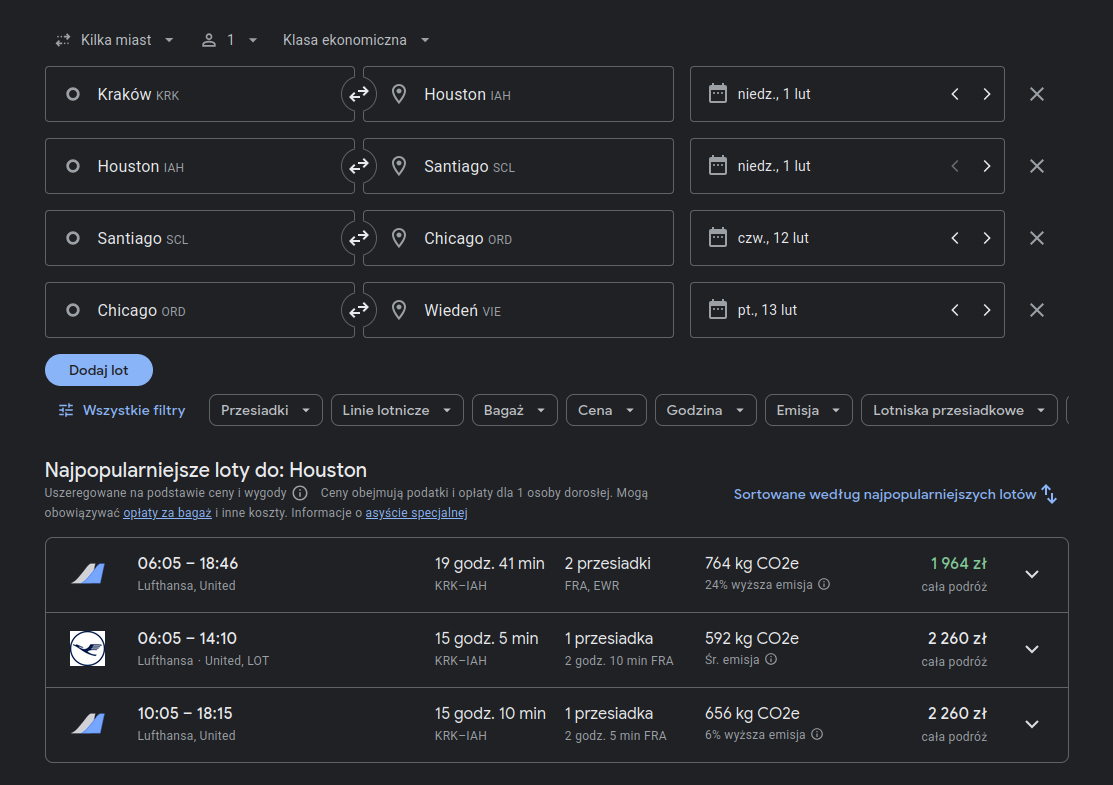Expand the 10:05 – 18:15 flight details
Viewport: 1113px width, 785px height.
(x=1032, y=724)
